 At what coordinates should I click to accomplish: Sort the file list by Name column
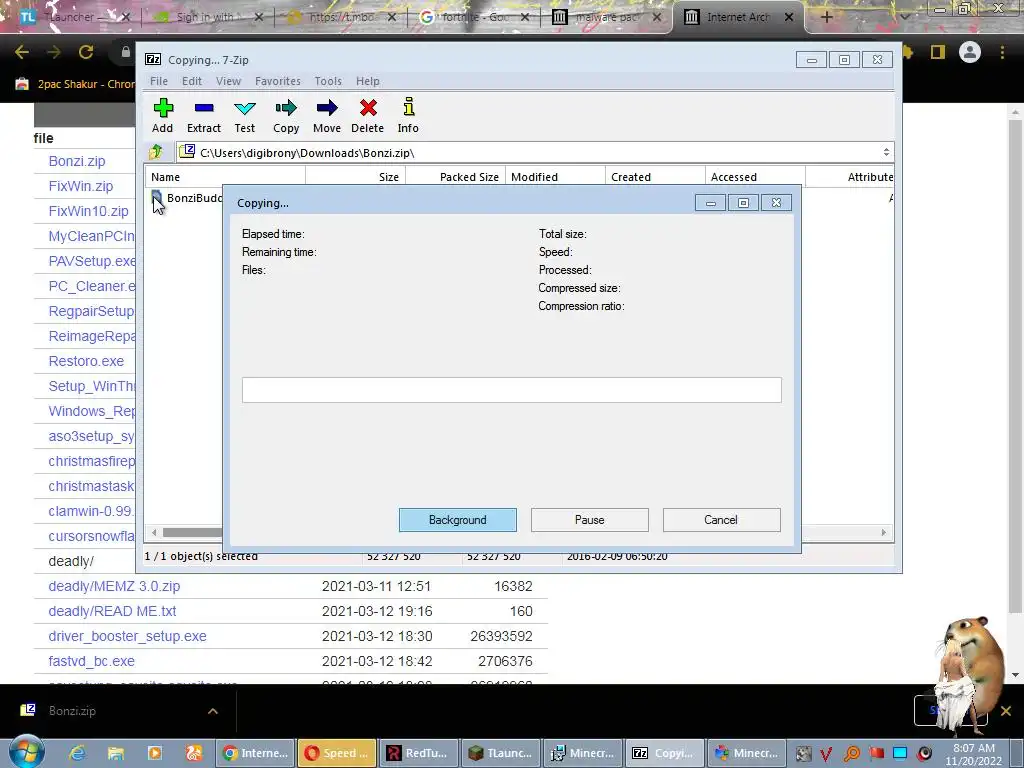(x=225, y=177)
